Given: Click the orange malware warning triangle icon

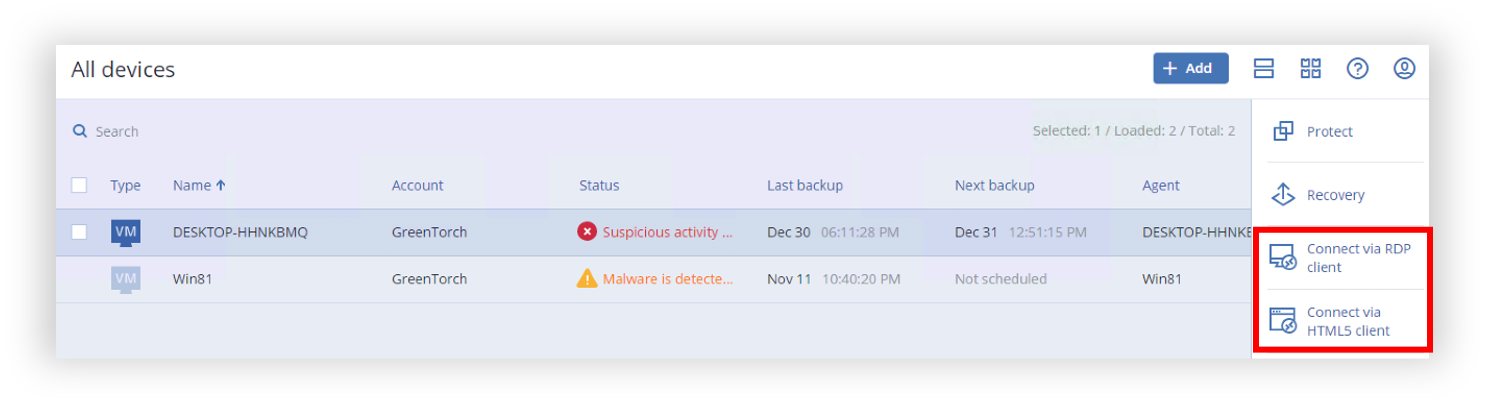Looking at the screenshot, I should pos(587,278).
